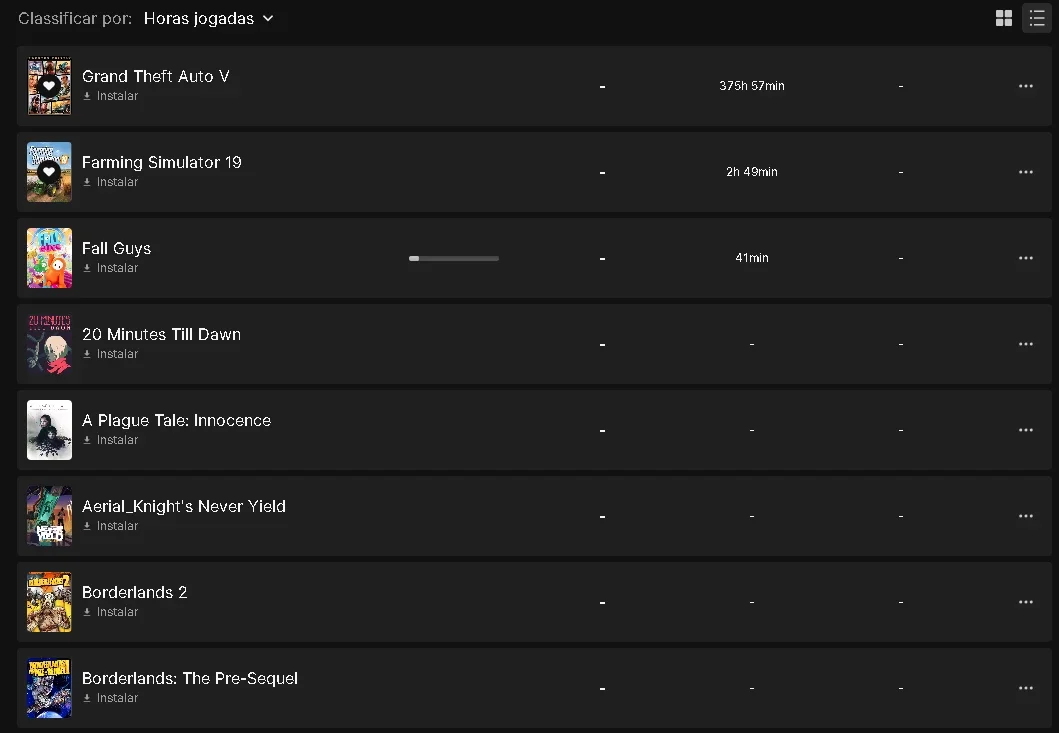Select the list view icon

tap(1037, 18)
